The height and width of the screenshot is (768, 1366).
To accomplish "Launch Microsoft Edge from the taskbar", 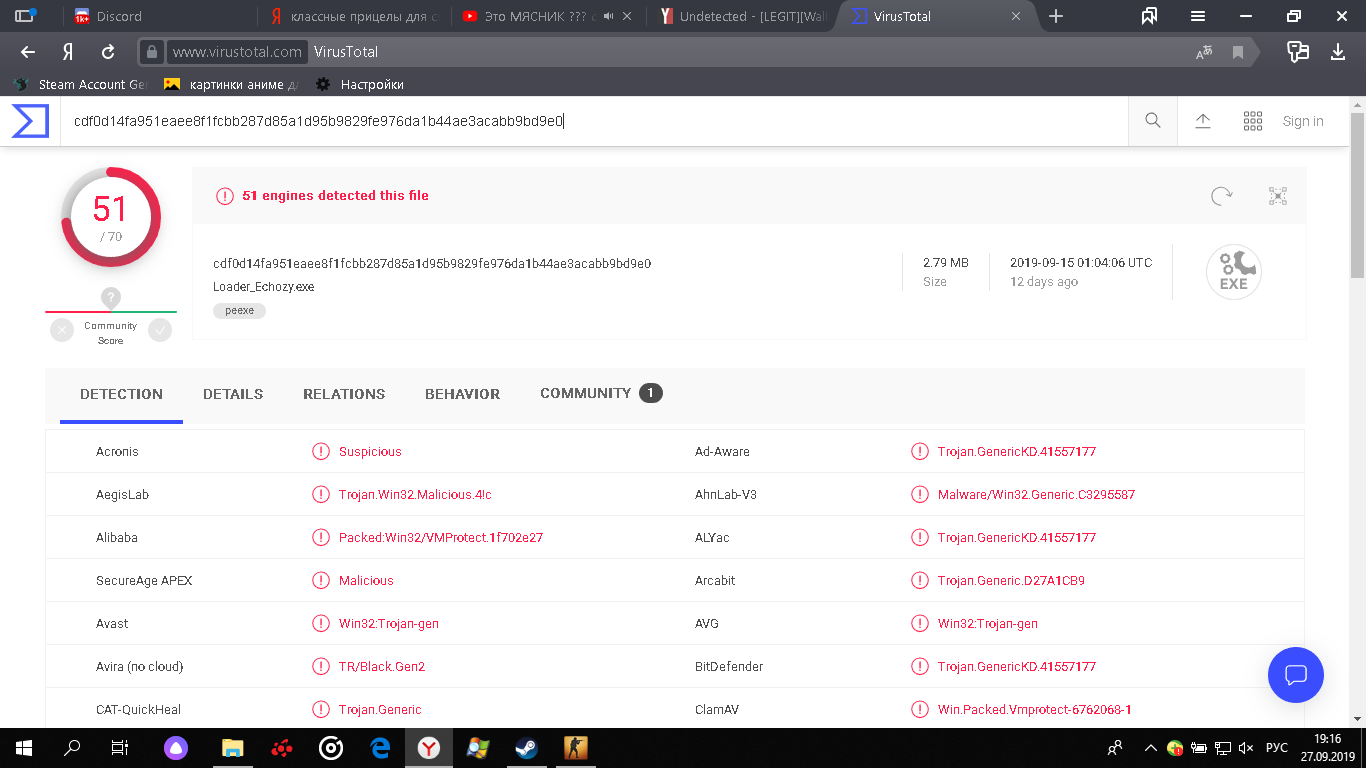I will [380, 748].
